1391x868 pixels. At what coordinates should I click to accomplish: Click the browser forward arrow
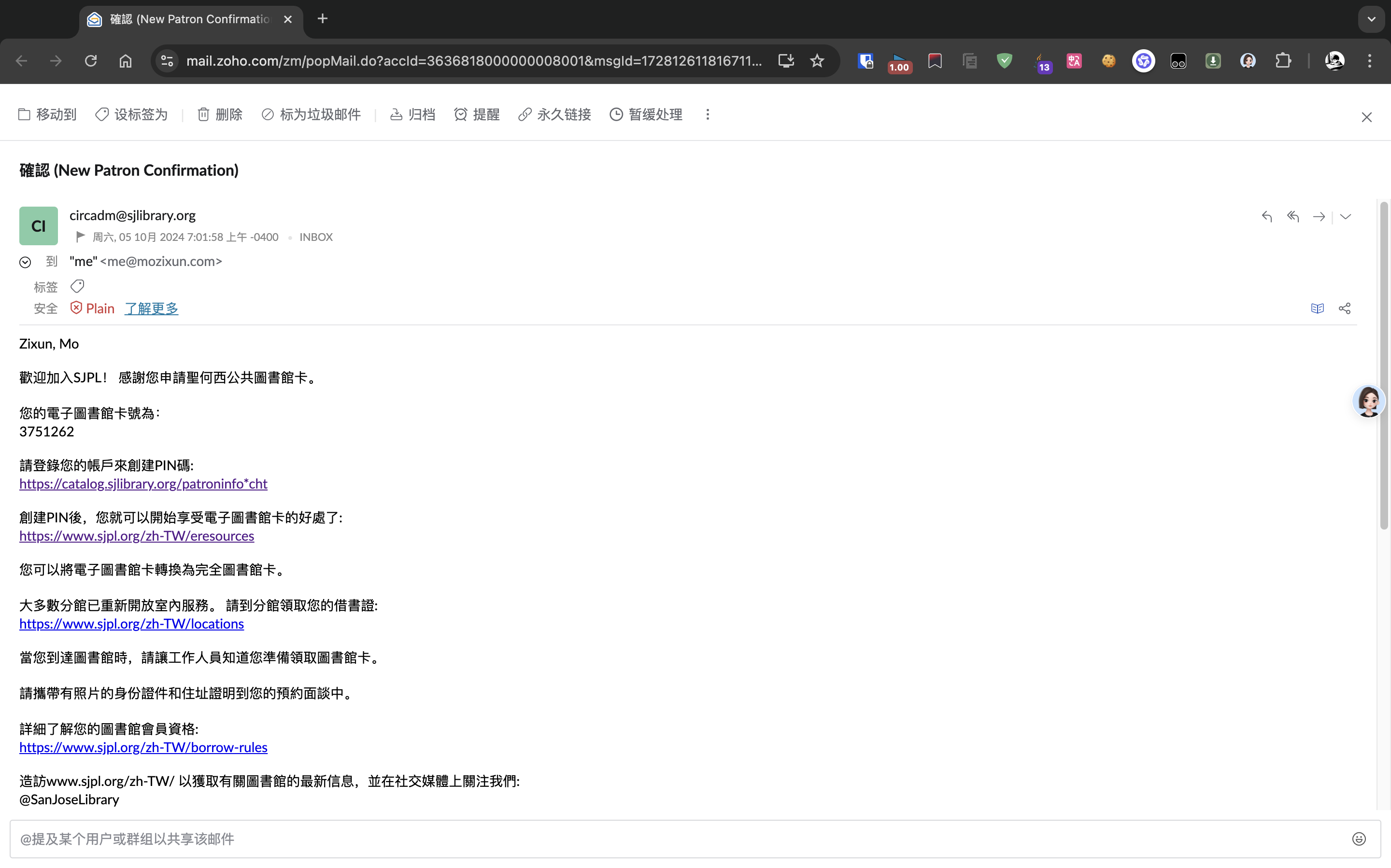(x=56, y=61)
